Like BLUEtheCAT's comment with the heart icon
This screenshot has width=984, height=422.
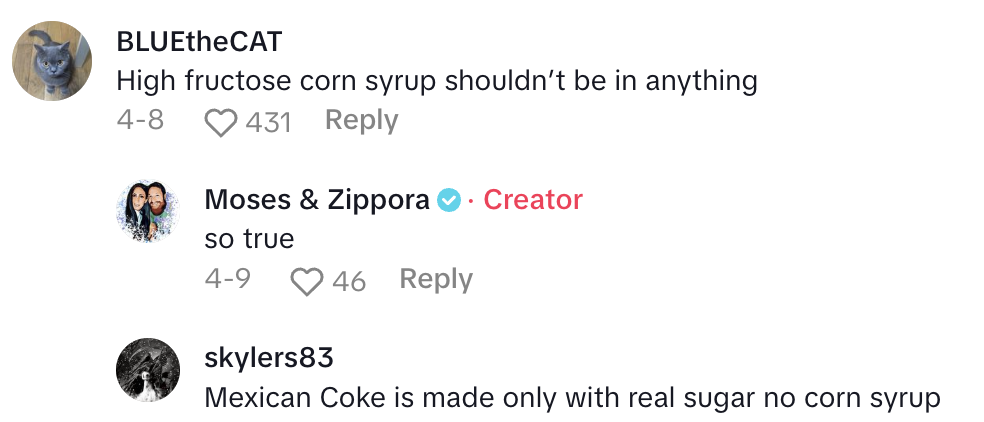tap(219, 122)
